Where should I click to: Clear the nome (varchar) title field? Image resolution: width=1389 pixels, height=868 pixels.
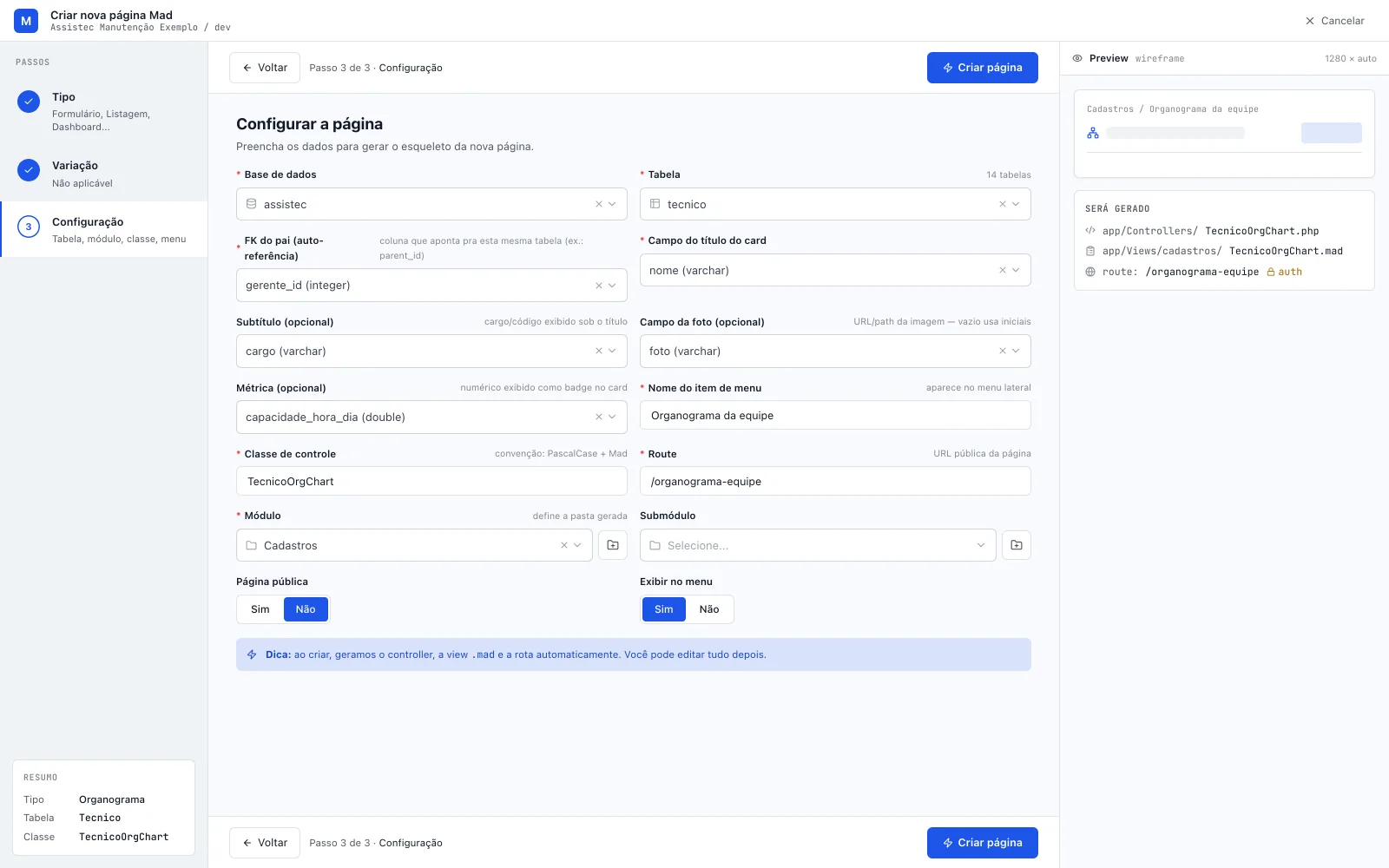pyautogui.click(x=1003, y=270)
